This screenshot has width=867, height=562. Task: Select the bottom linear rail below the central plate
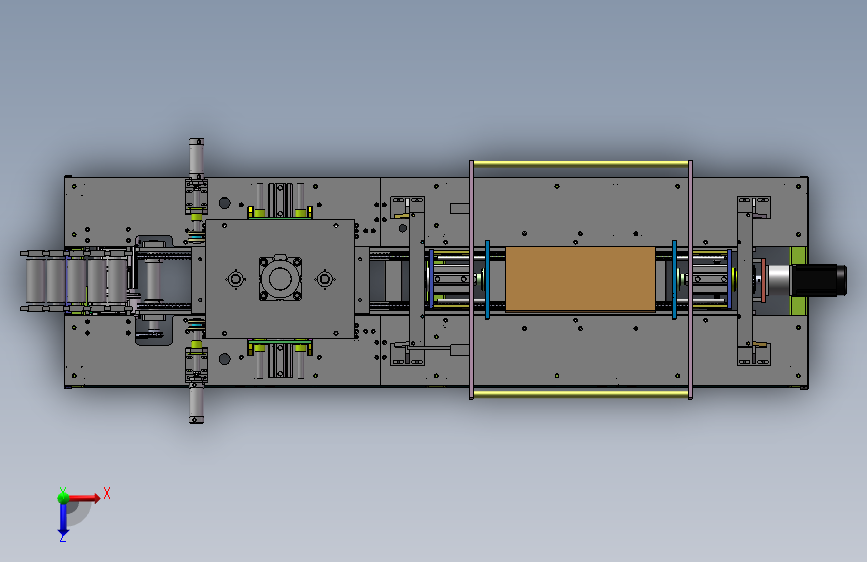(280, 361)
